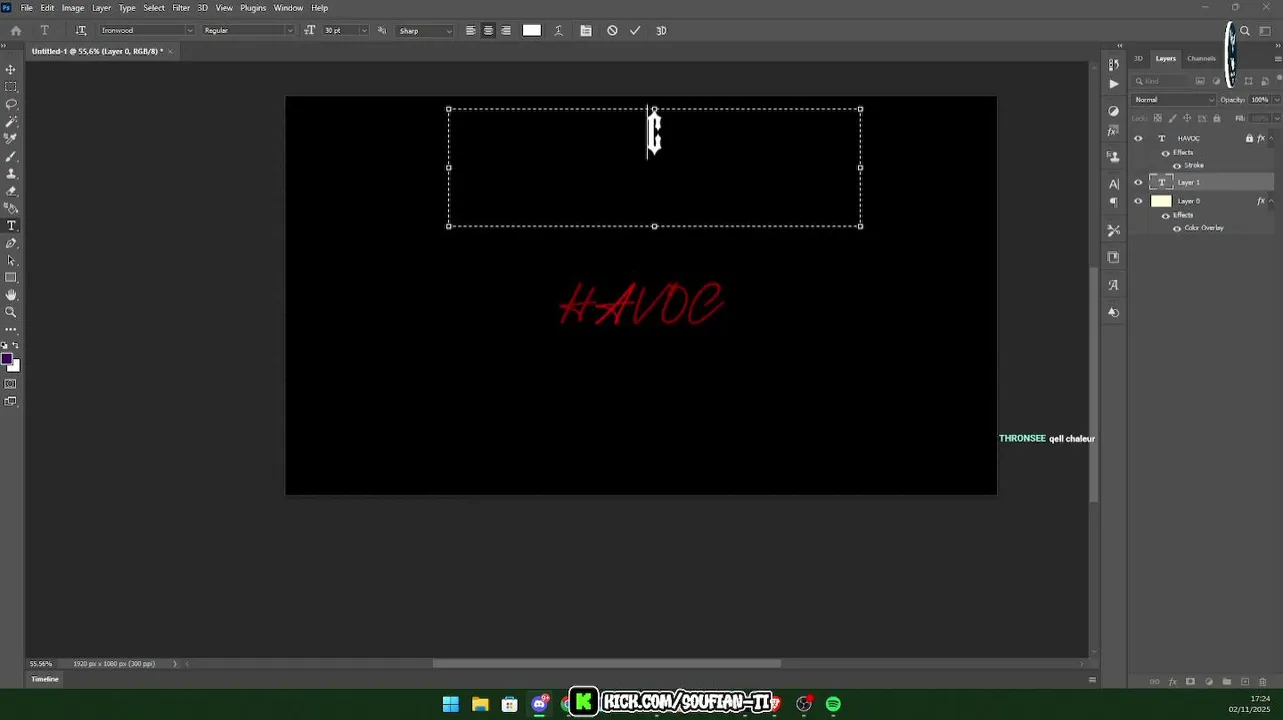
Task: Open the Plugins menu
Action: click(x=253, y=8)
